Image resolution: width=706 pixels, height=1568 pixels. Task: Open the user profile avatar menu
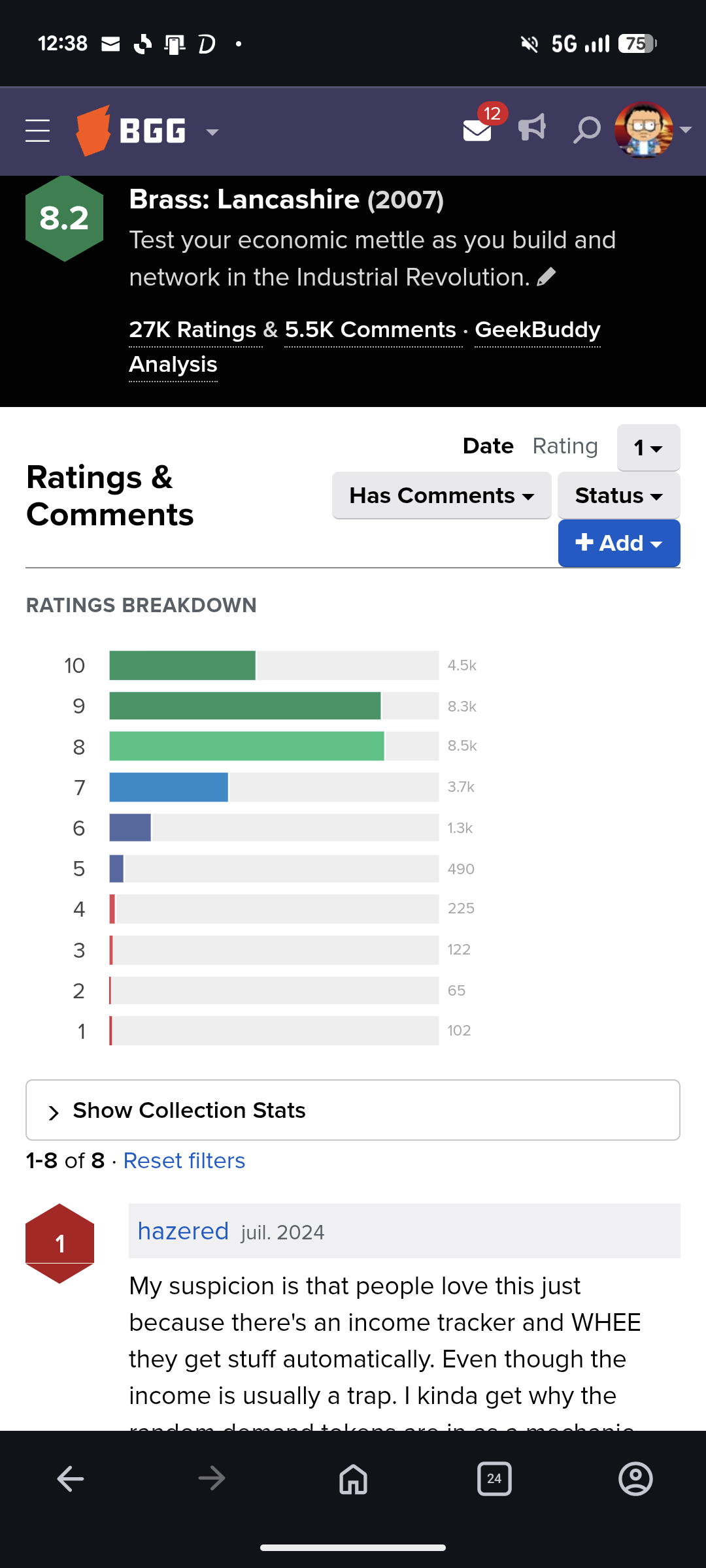pos(645,129)
